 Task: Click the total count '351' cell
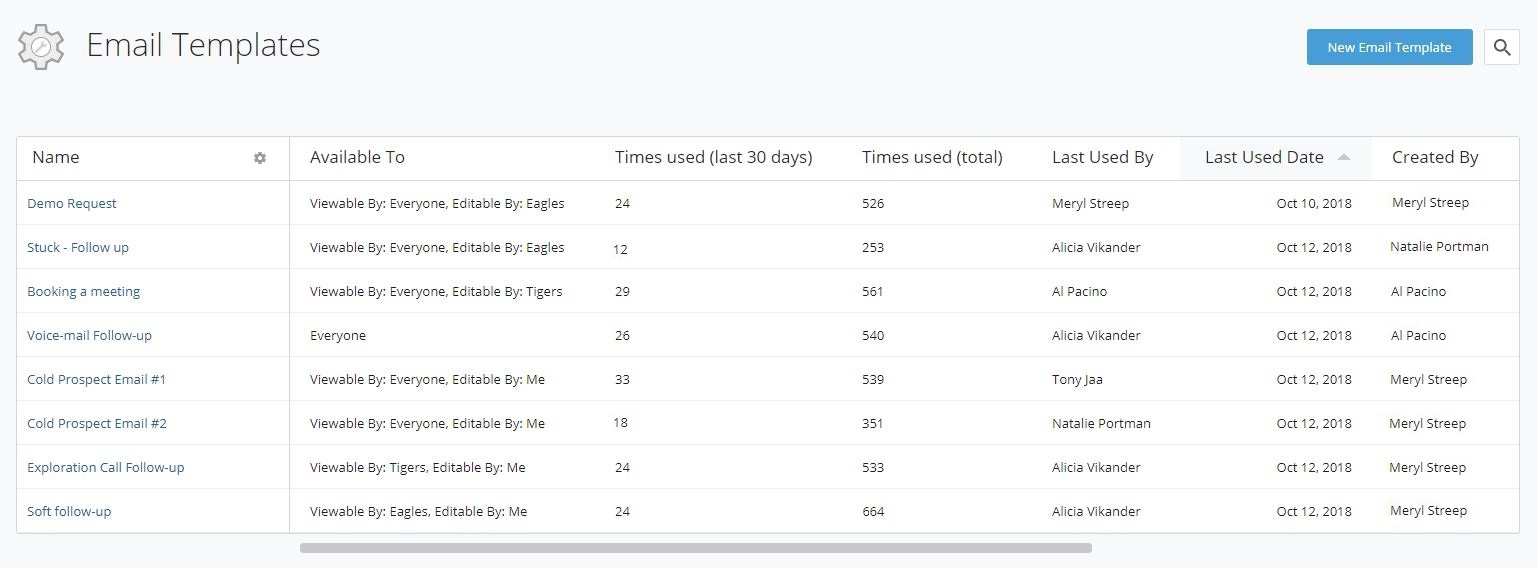(873, 423)
